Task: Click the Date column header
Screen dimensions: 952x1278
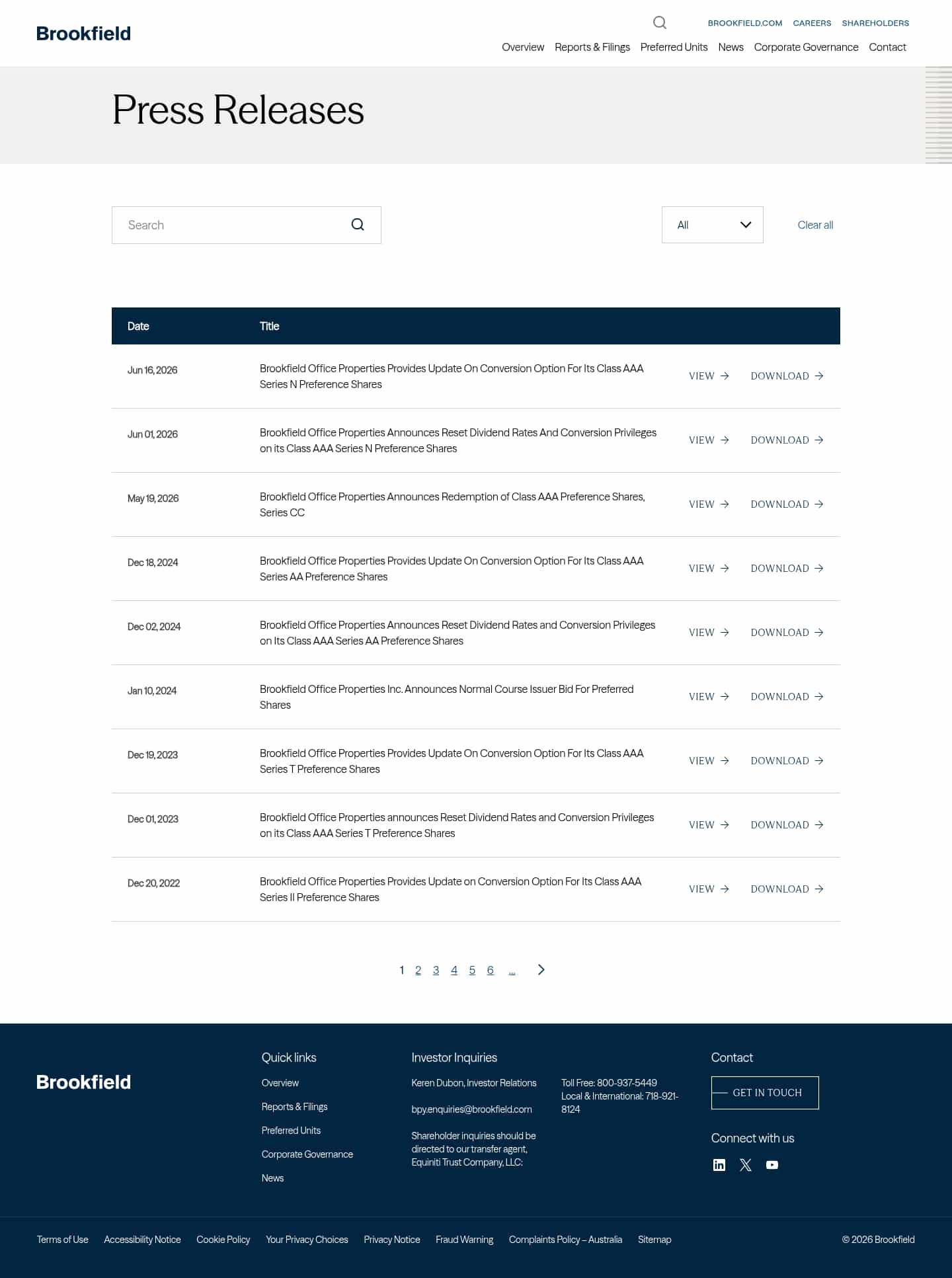Action: click(138, 326)
